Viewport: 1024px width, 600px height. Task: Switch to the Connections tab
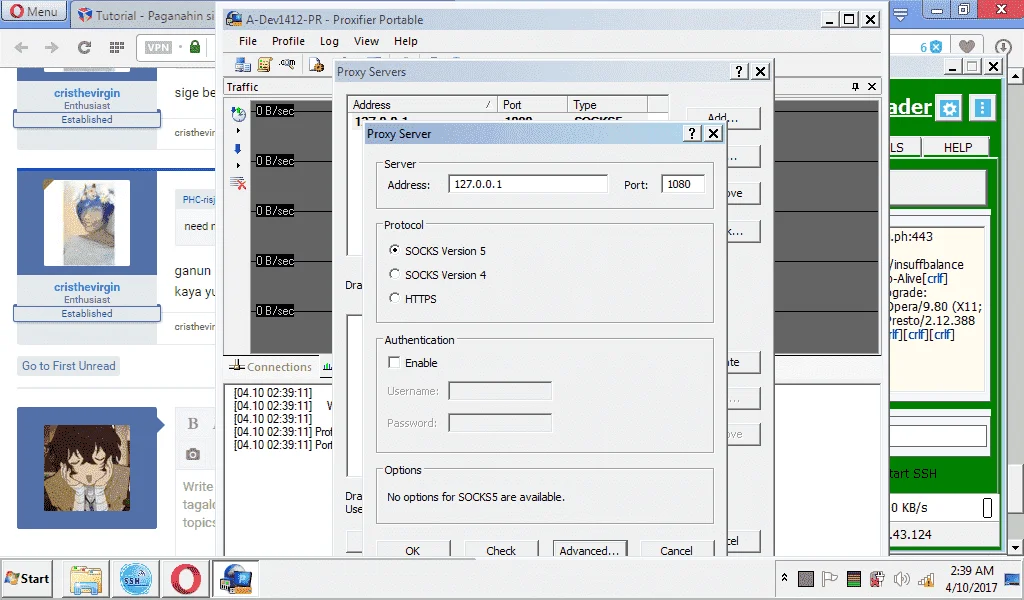(270, 367)
